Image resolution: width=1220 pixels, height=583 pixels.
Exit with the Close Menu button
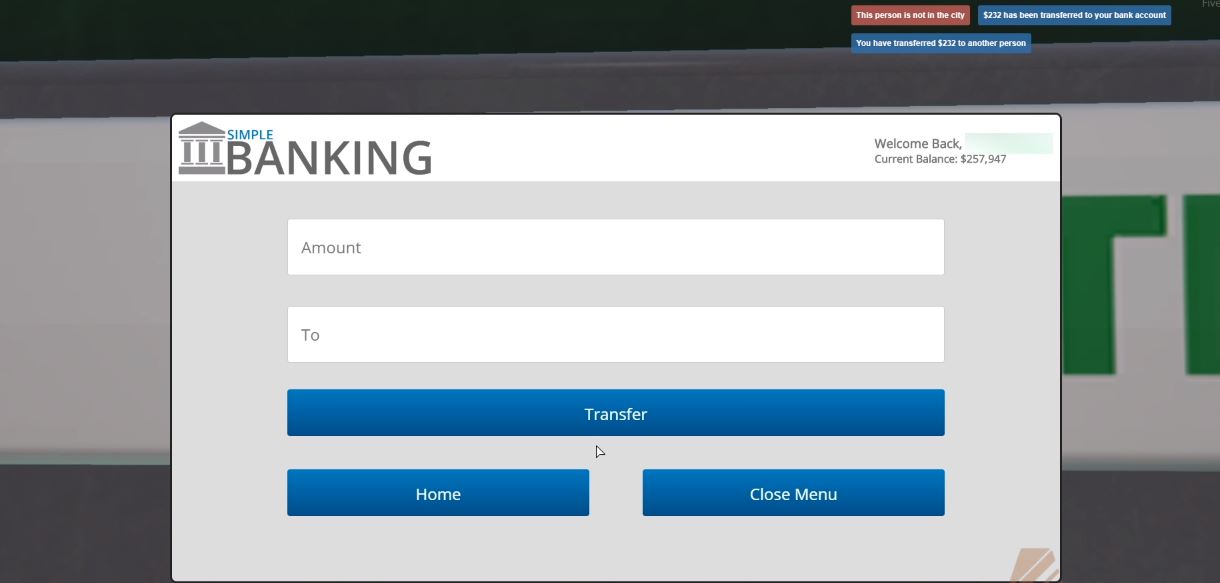[x=793, y=493]
